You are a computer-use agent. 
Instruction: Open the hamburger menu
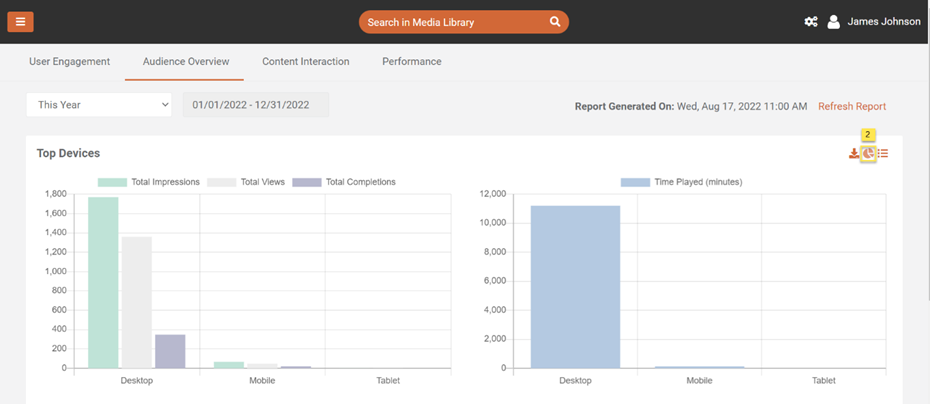tap(20, 22)
